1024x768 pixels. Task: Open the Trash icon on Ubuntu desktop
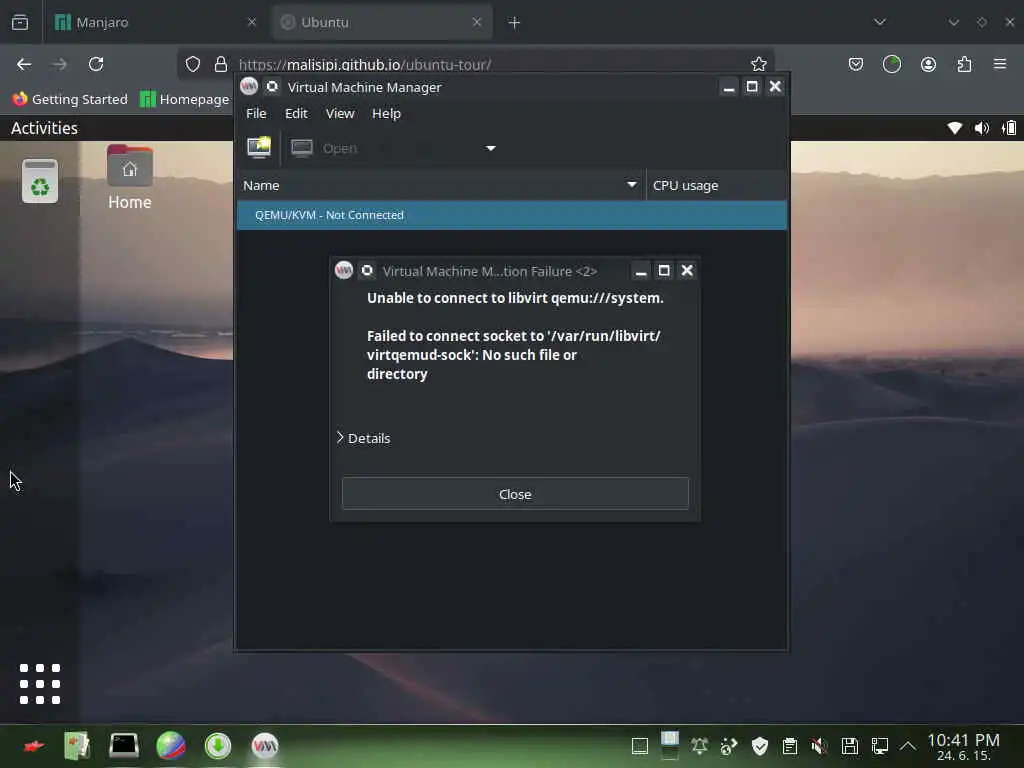[40, 181]
